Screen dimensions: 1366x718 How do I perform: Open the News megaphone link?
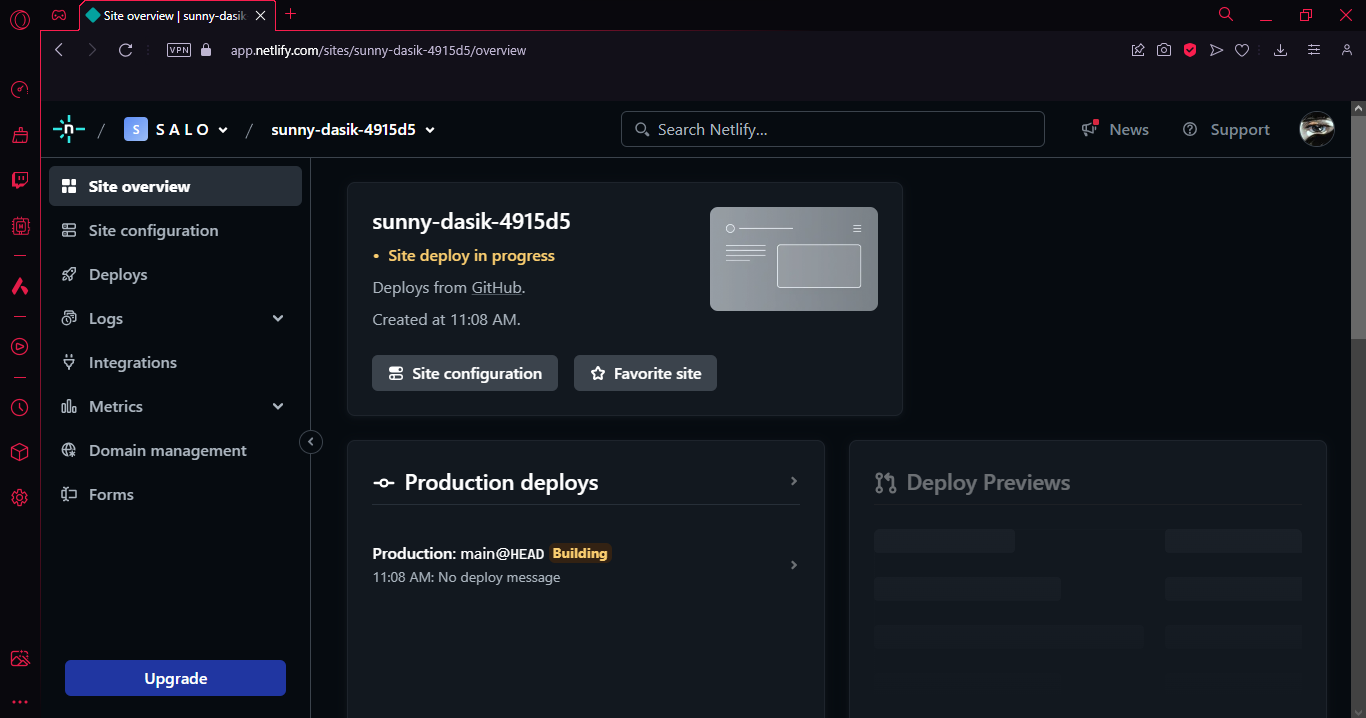[1115, 129]
